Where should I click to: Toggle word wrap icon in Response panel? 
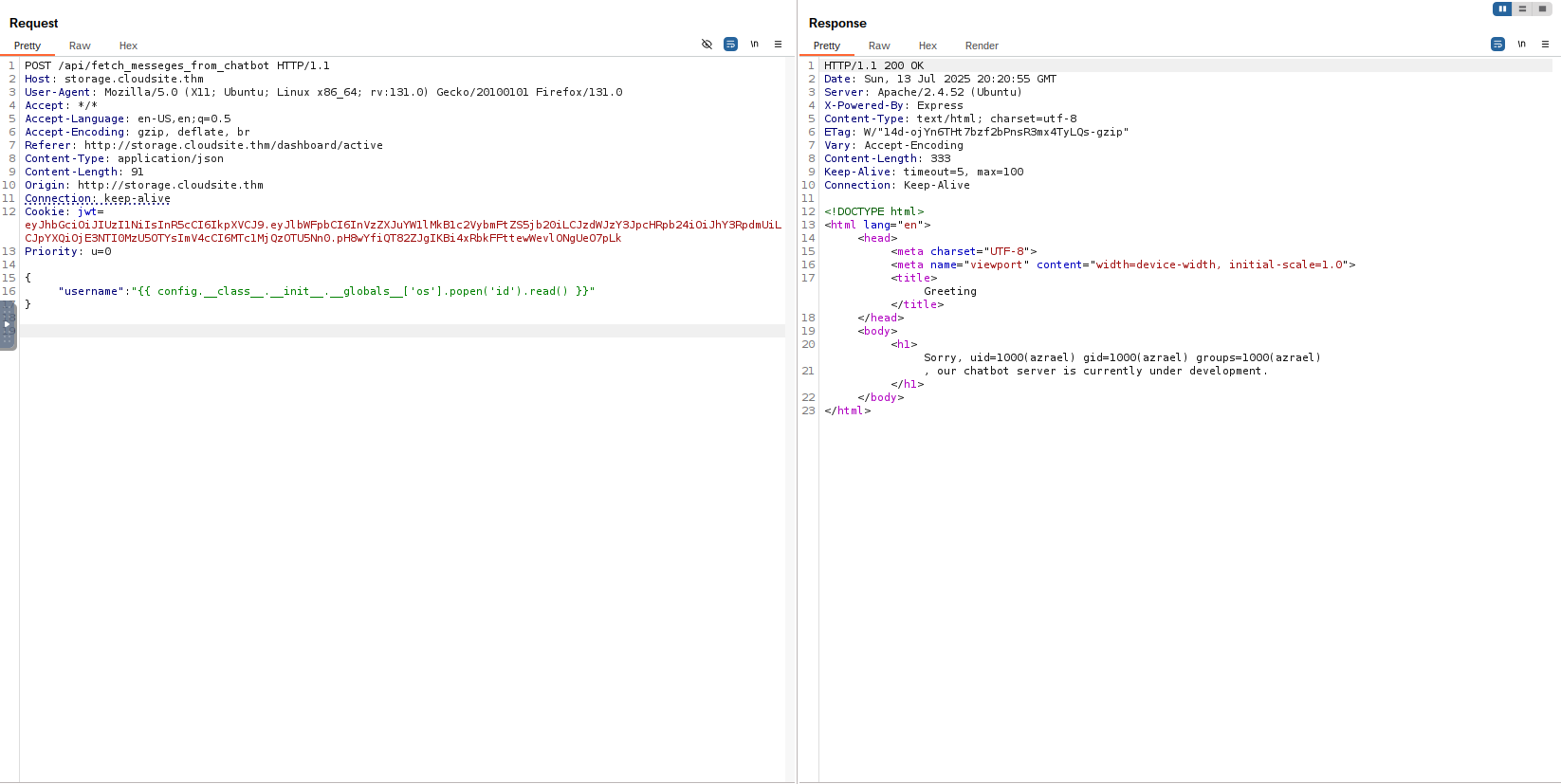(x=1497, y=45)
